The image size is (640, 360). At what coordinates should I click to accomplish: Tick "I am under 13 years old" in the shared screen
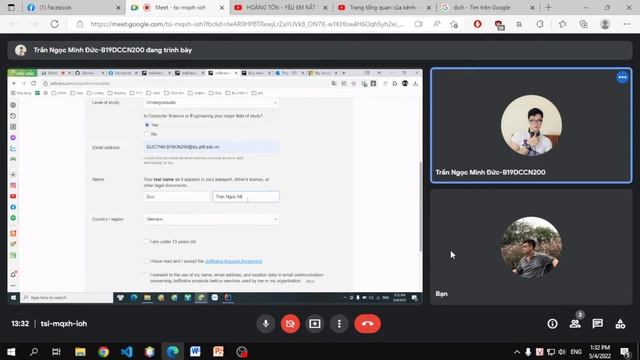point(146,242)
